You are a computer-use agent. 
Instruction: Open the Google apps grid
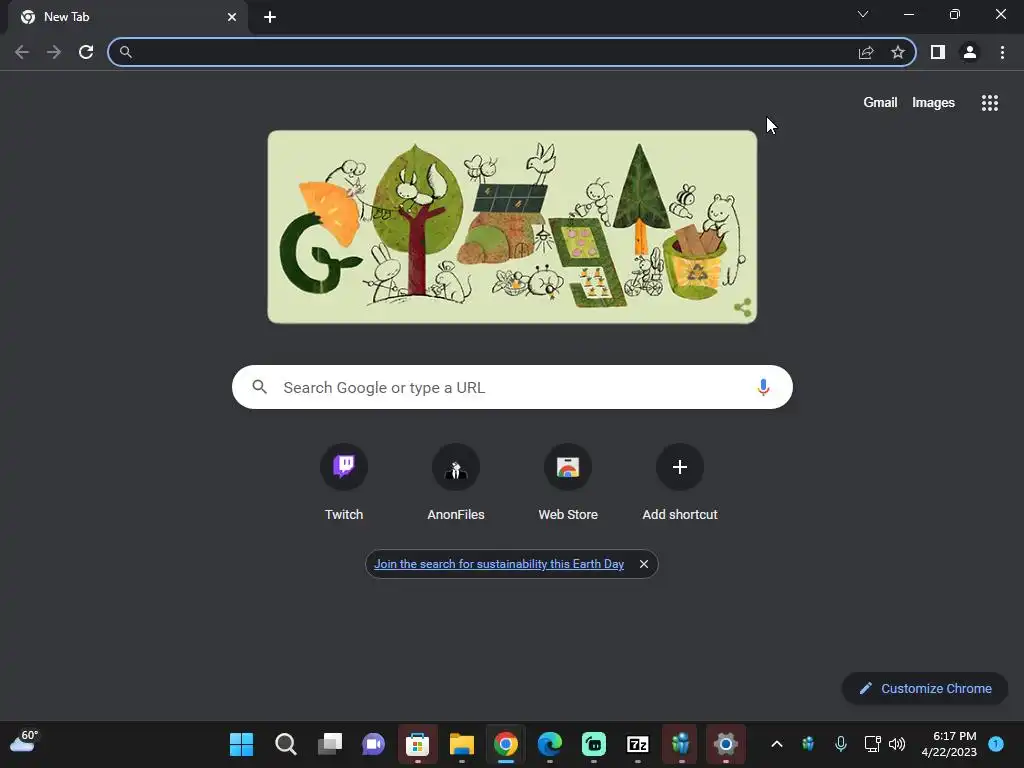pyautogui.click(x=990, y=103)
